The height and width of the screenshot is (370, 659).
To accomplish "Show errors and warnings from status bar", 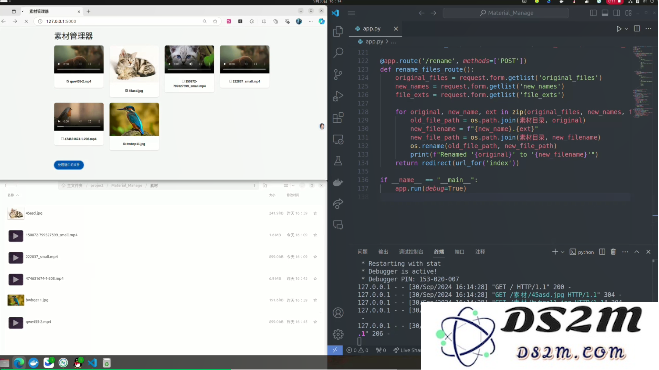I will tap(358, 350).
